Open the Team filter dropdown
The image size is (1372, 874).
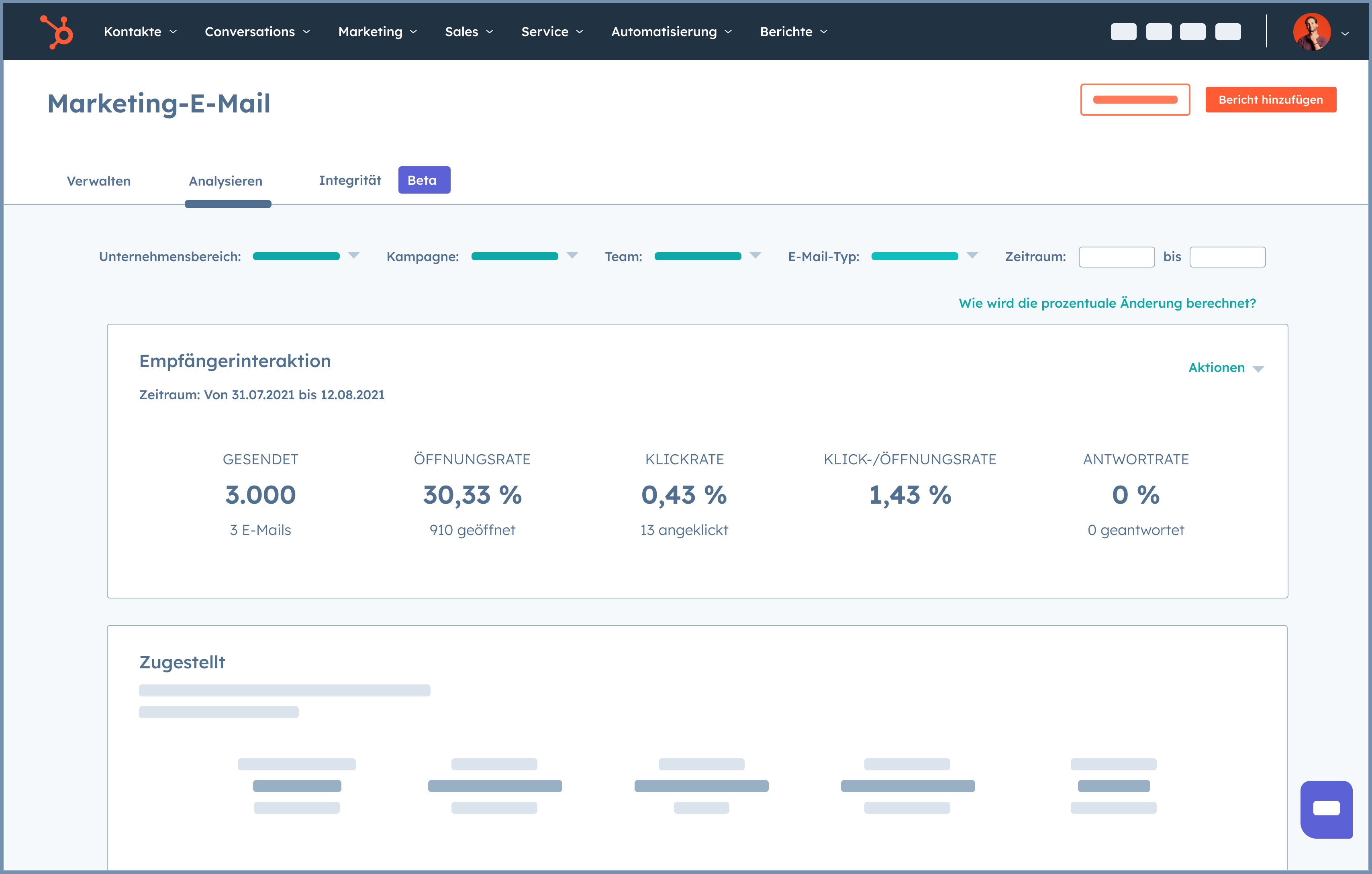pos(755,256)
